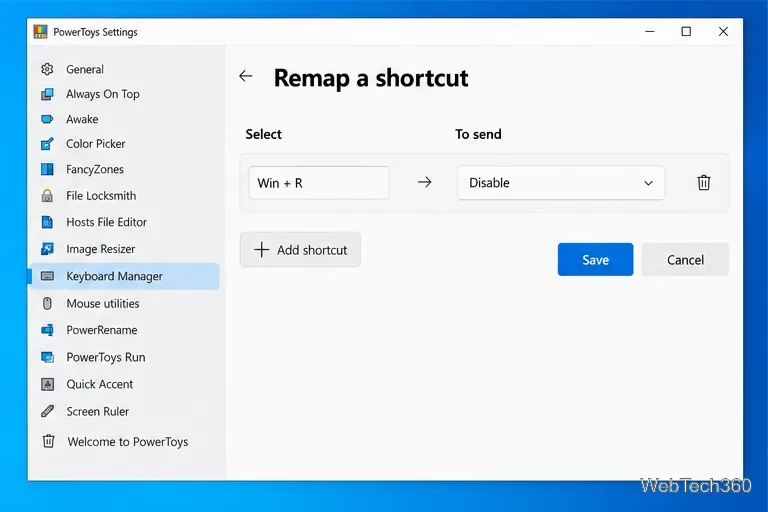768x512 pixels.
Task: Click the PowerRename icon
Action: (x=47, y=330)
